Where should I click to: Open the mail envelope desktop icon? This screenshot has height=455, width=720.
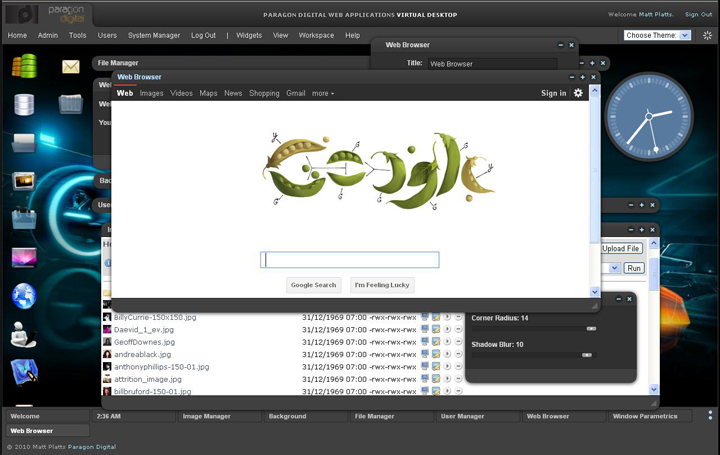pyautogui.click(x=71, y=67)
